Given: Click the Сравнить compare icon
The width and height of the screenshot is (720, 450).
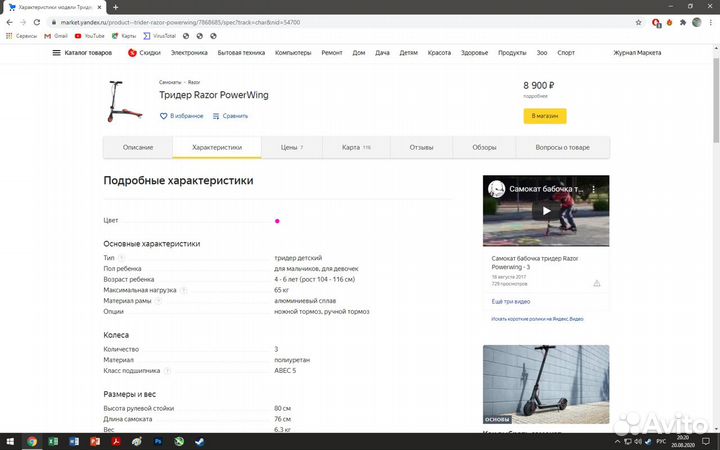Looking at the screenshot, I should 216,116.
